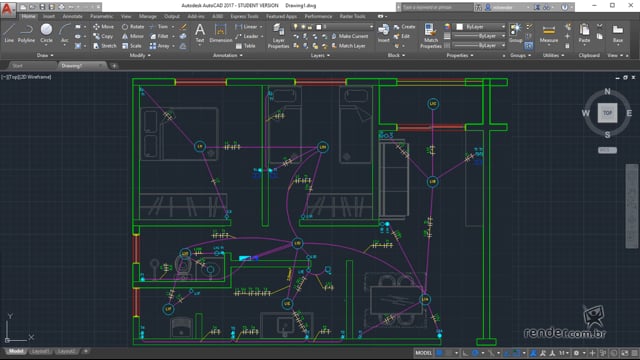Select the Arc tool
The width and height of the screenshot is (640, 360).
click(x=64, y=33)
